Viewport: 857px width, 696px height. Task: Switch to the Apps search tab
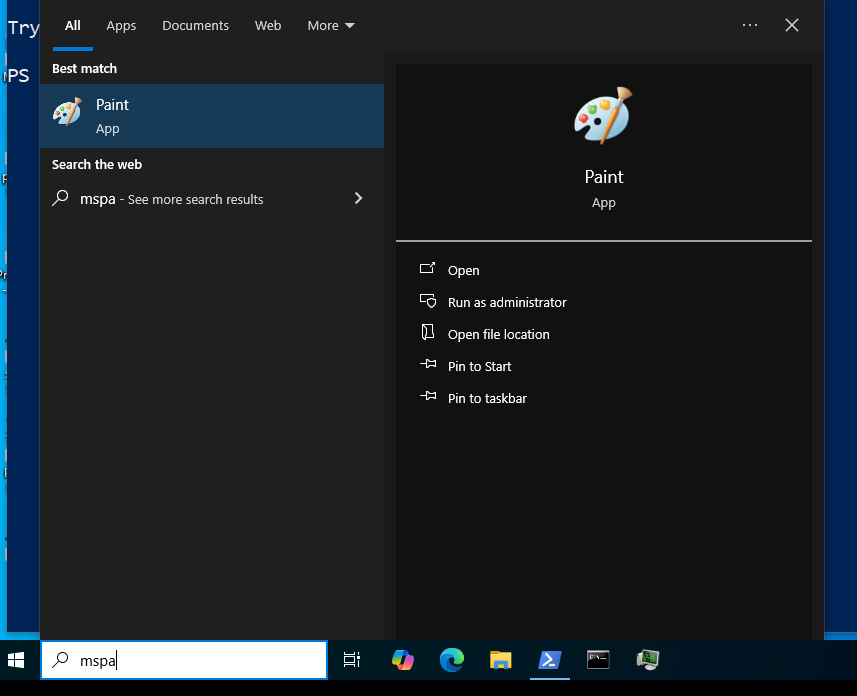coord(121,26)
